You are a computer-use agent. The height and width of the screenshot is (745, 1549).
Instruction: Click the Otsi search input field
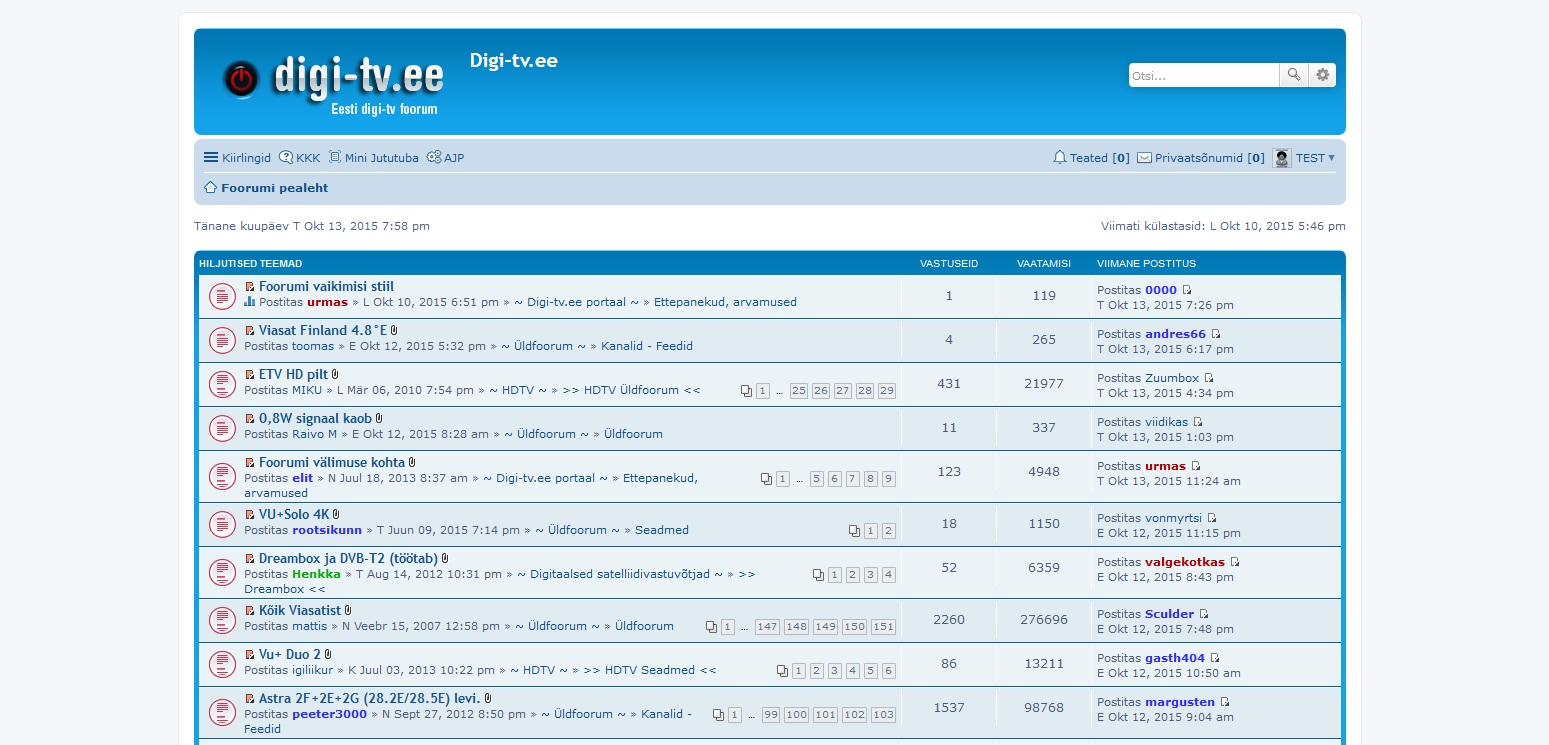click(1203, 75)
